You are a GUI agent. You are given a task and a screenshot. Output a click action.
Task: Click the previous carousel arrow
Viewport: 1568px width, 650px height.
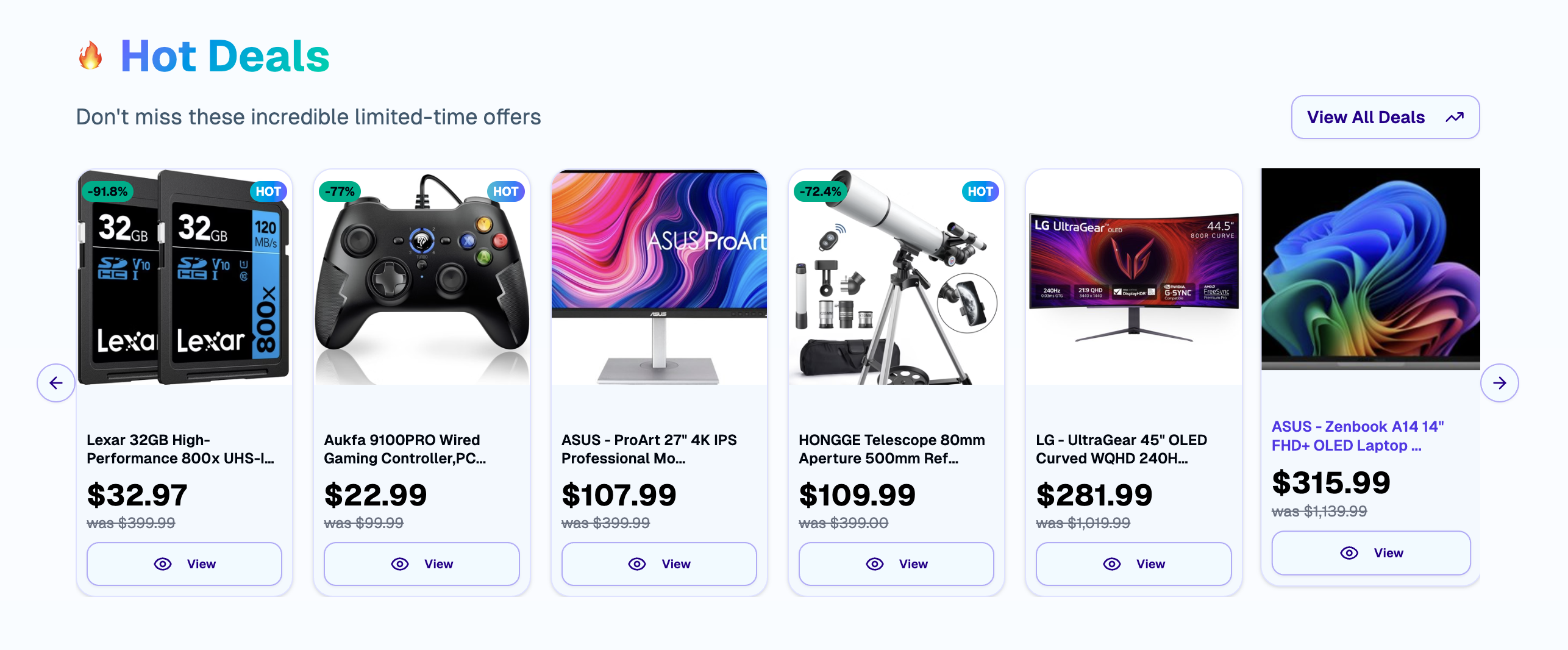point(56,383)
